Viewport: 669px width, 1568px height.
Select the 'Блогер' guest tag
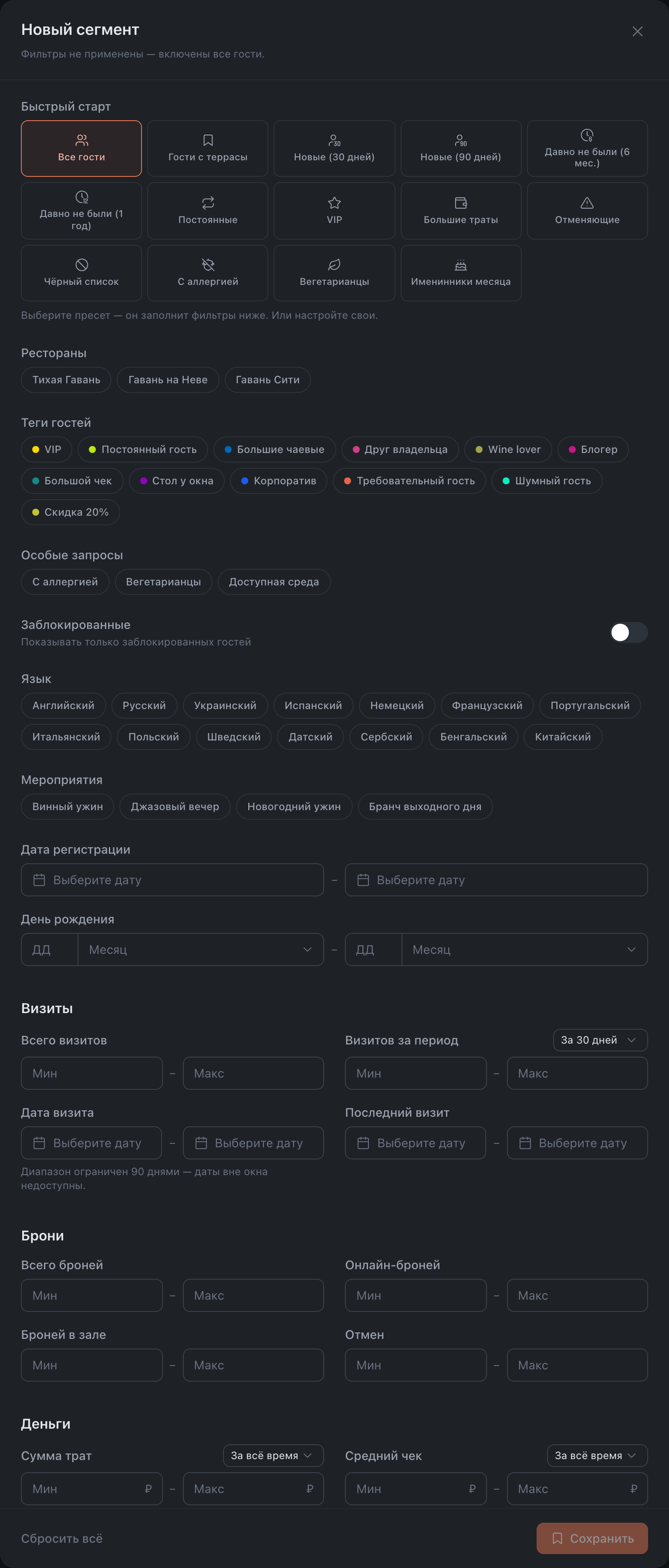click(593, 449)
